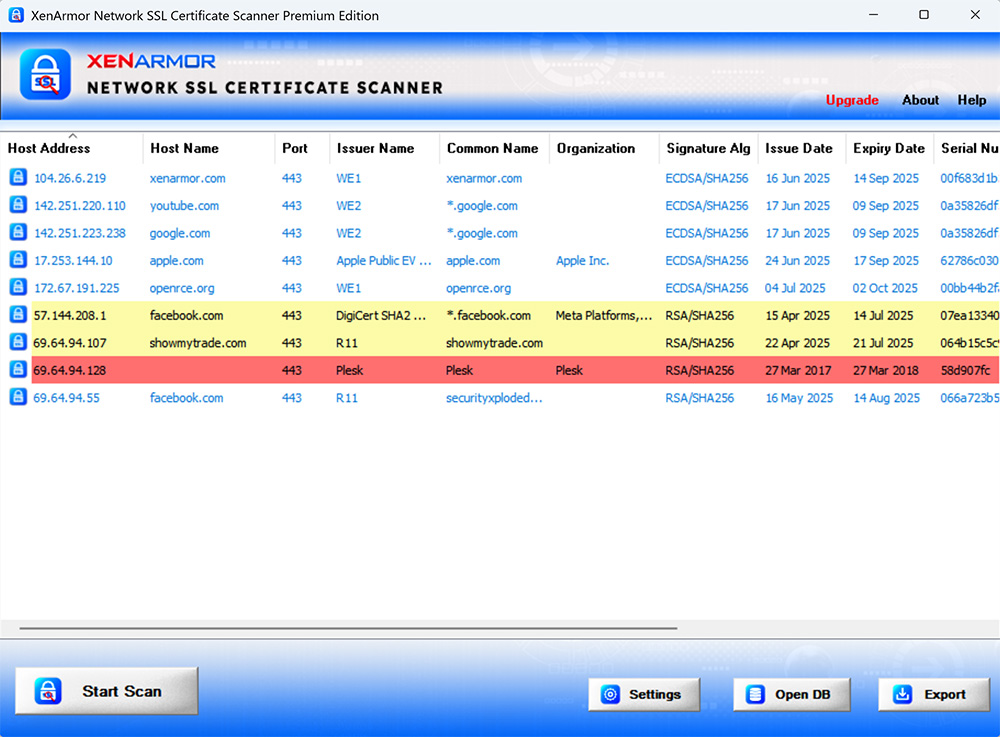
Task: Sort by Host Address column header
Action: point(72,149)
